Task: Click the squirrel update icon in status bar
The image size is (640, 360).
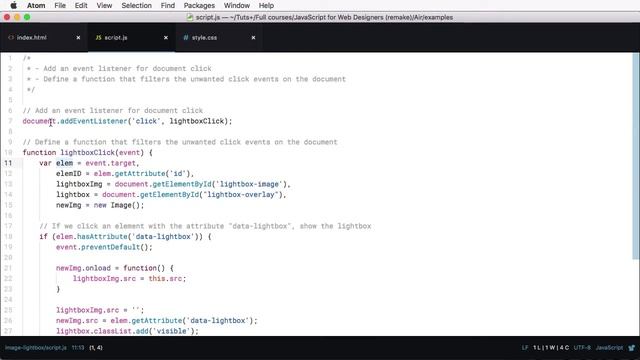Action: click(632, 348)
